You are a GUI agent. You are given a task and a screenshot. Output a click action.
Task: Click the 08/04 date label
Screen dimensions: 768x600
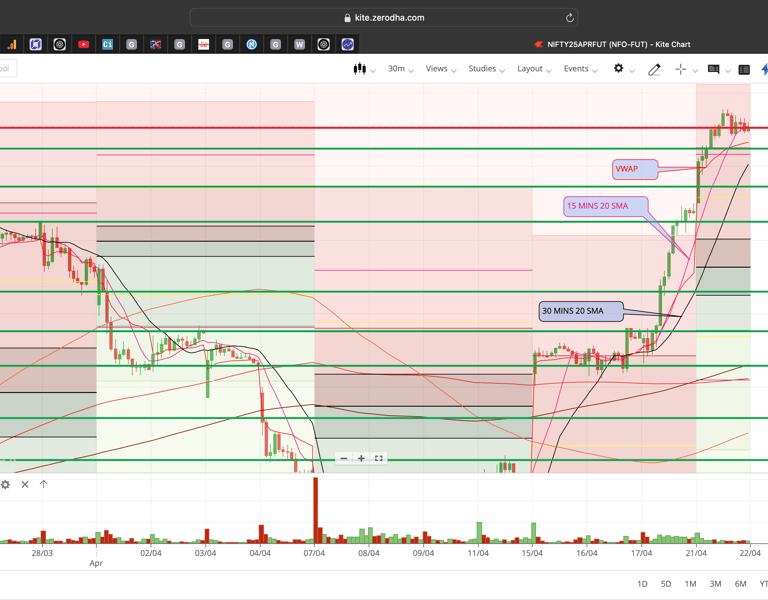tap(369, 553)
